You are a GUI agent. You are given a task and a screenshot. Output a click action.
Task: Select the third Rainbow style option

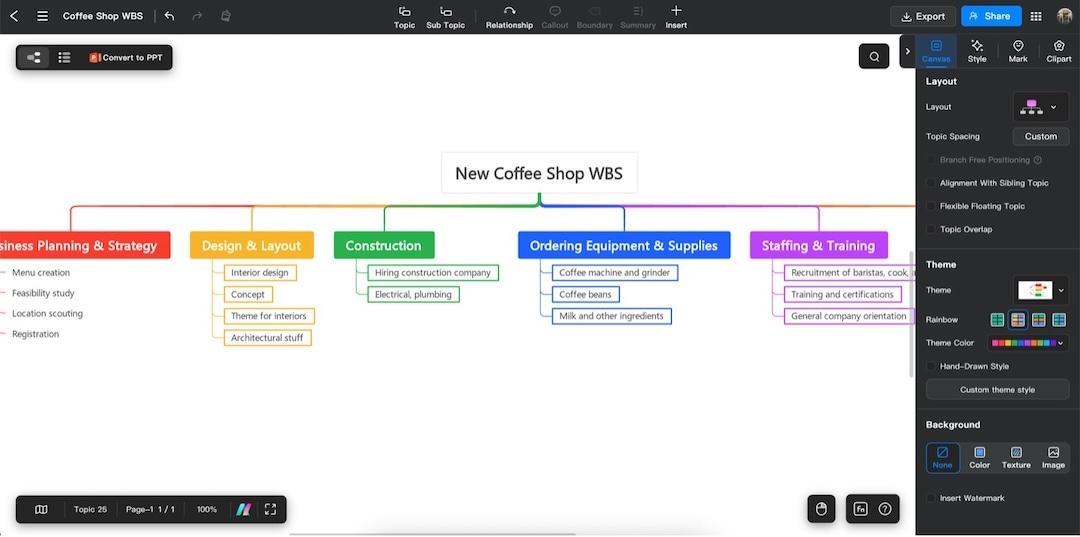pos(1039,319)
